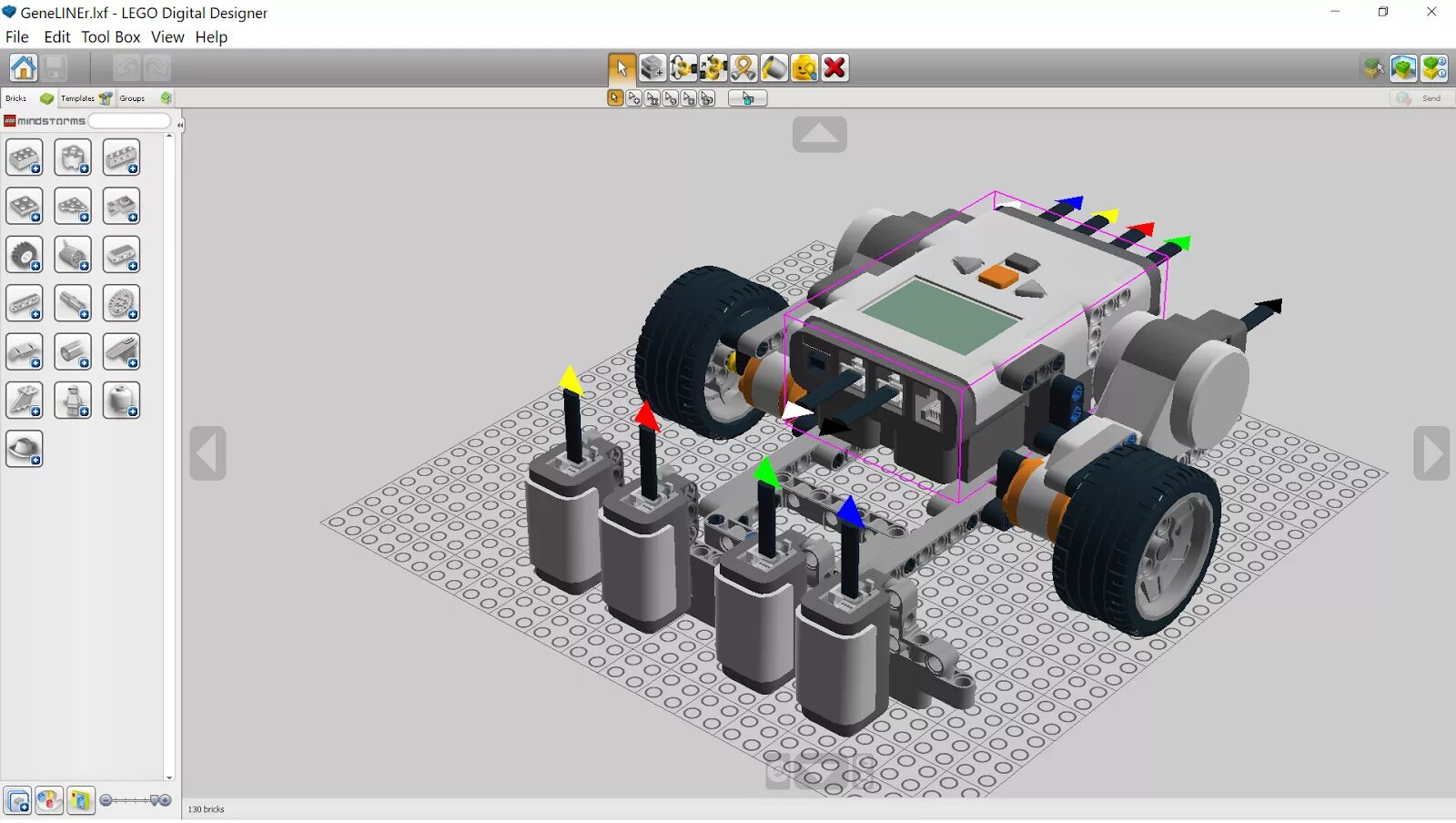Image resolution: width=1456 pixels, height=823 pixels.
Task: Rotate camera view left with arrow
Action: (x=208, y=453)
